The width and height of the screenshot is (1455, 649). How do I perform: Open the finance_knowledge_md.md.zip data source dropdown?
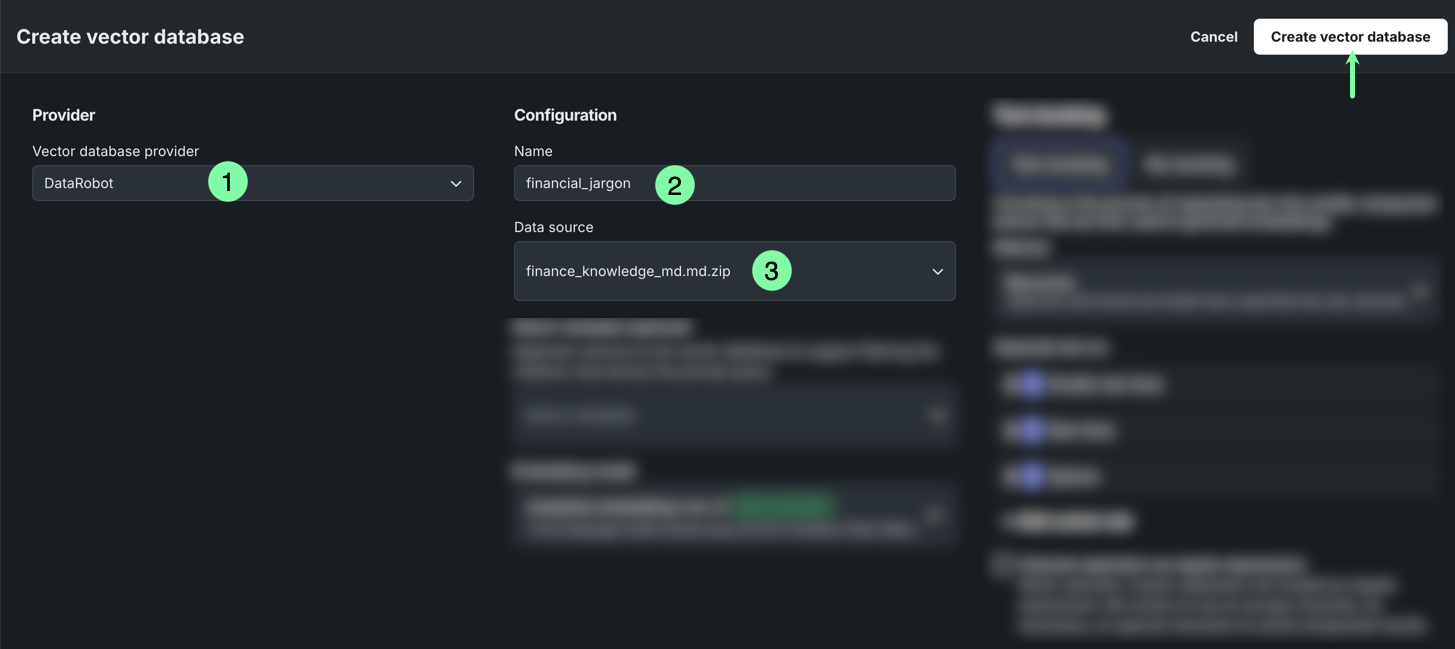point(734,271)
